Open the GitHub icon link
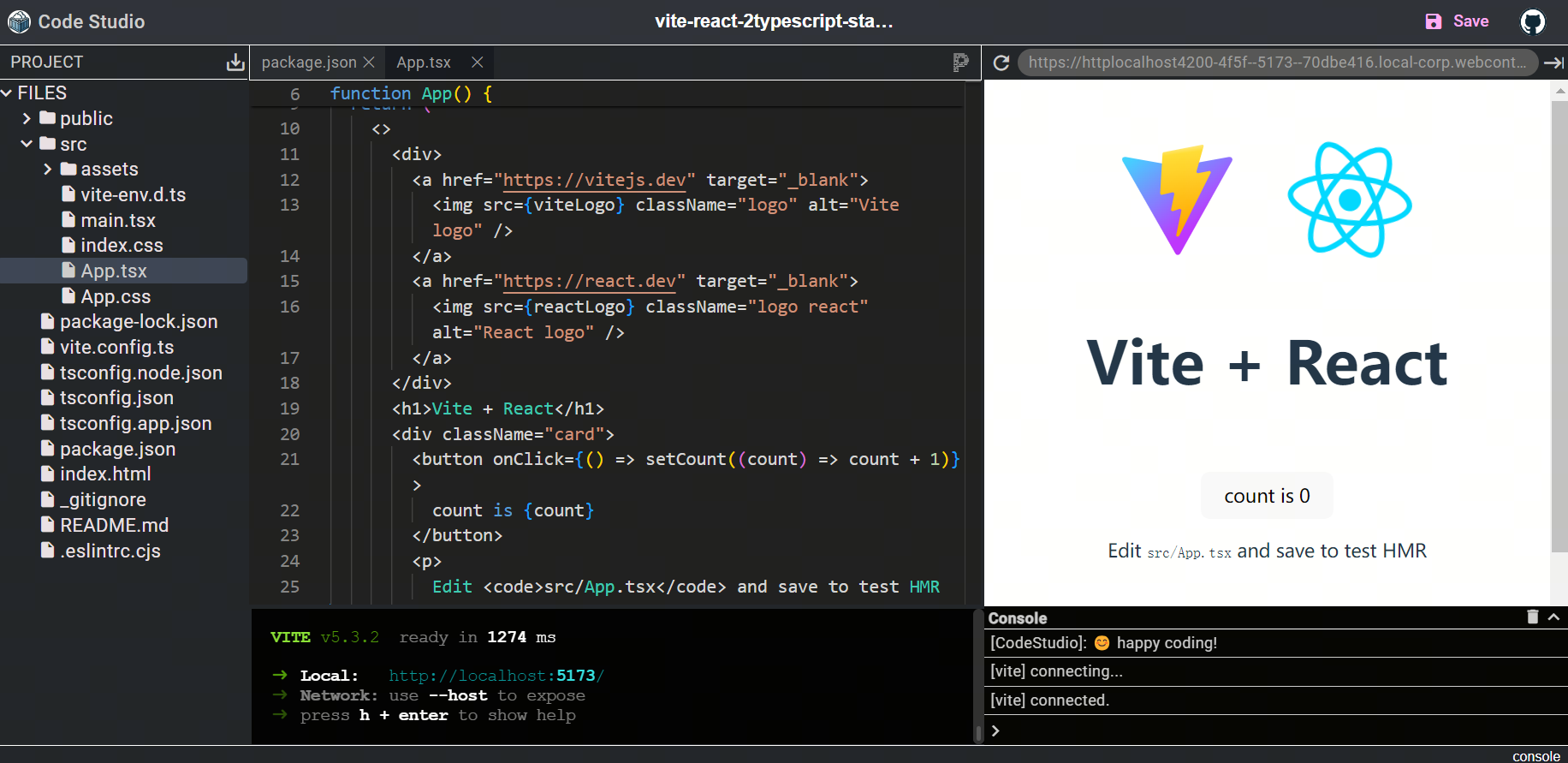The height and width of the screenshot is (763, 1568). tap(1532, 21)
